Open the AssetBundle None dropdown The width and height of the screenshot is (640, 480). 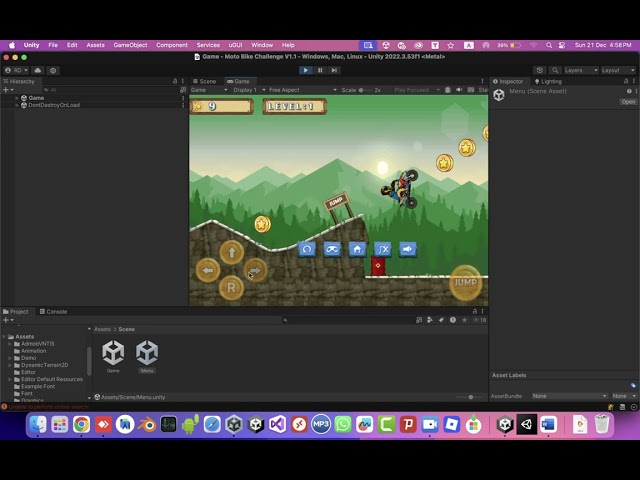[569, 396]
